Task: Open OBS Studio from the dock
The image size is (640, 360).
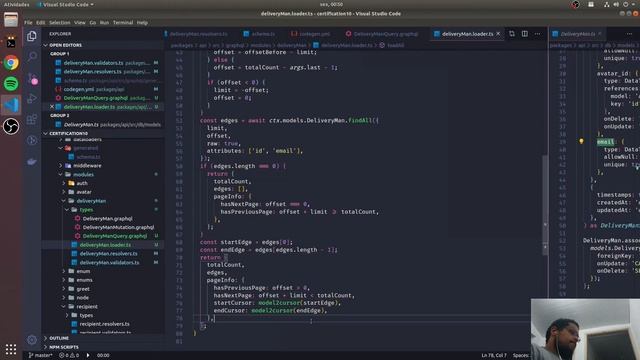Action: coord(11,126)
